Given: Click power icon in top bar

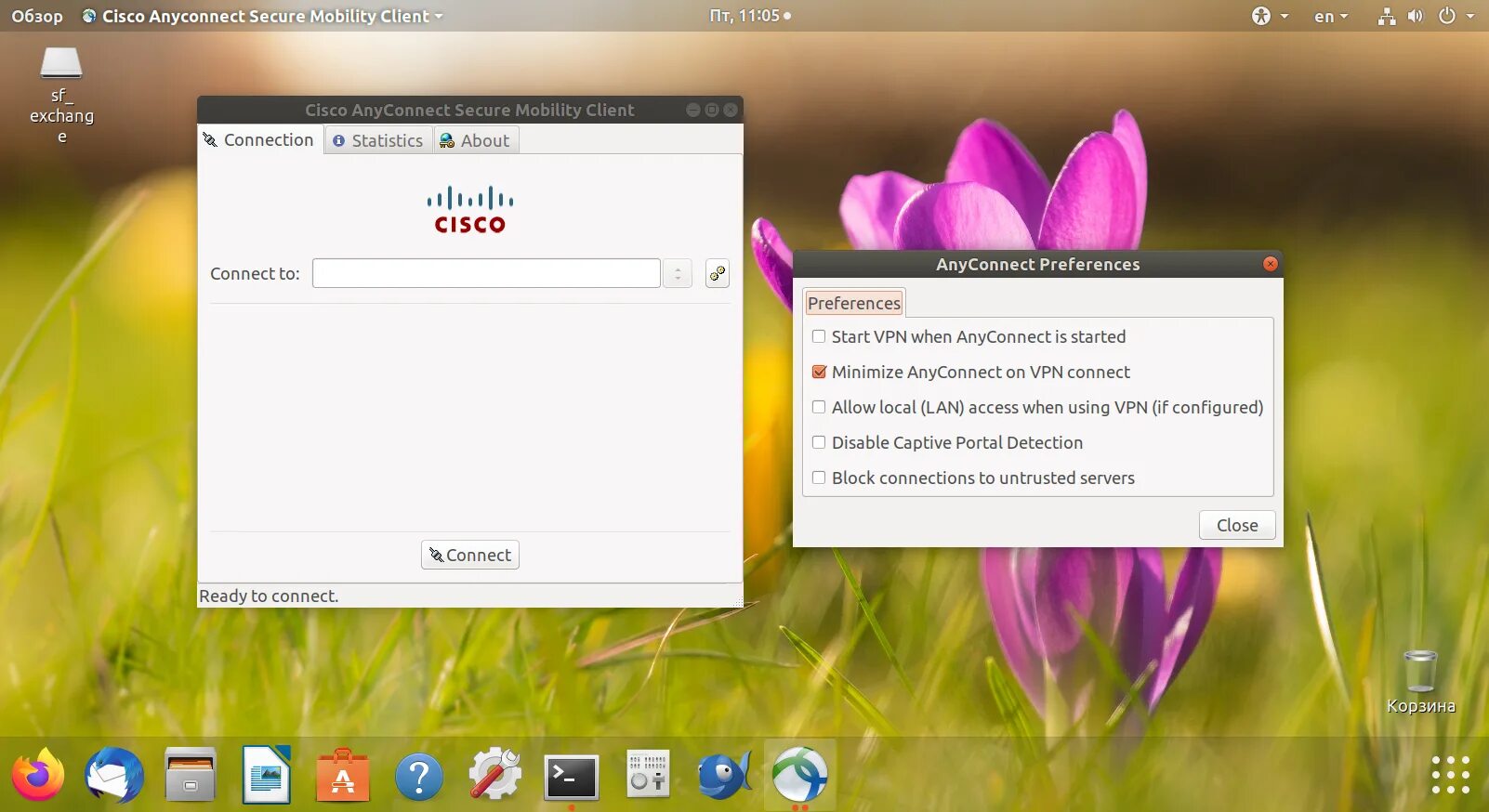Looking at the screenshot, I should pyautogui.click(x=1447, y=16).
